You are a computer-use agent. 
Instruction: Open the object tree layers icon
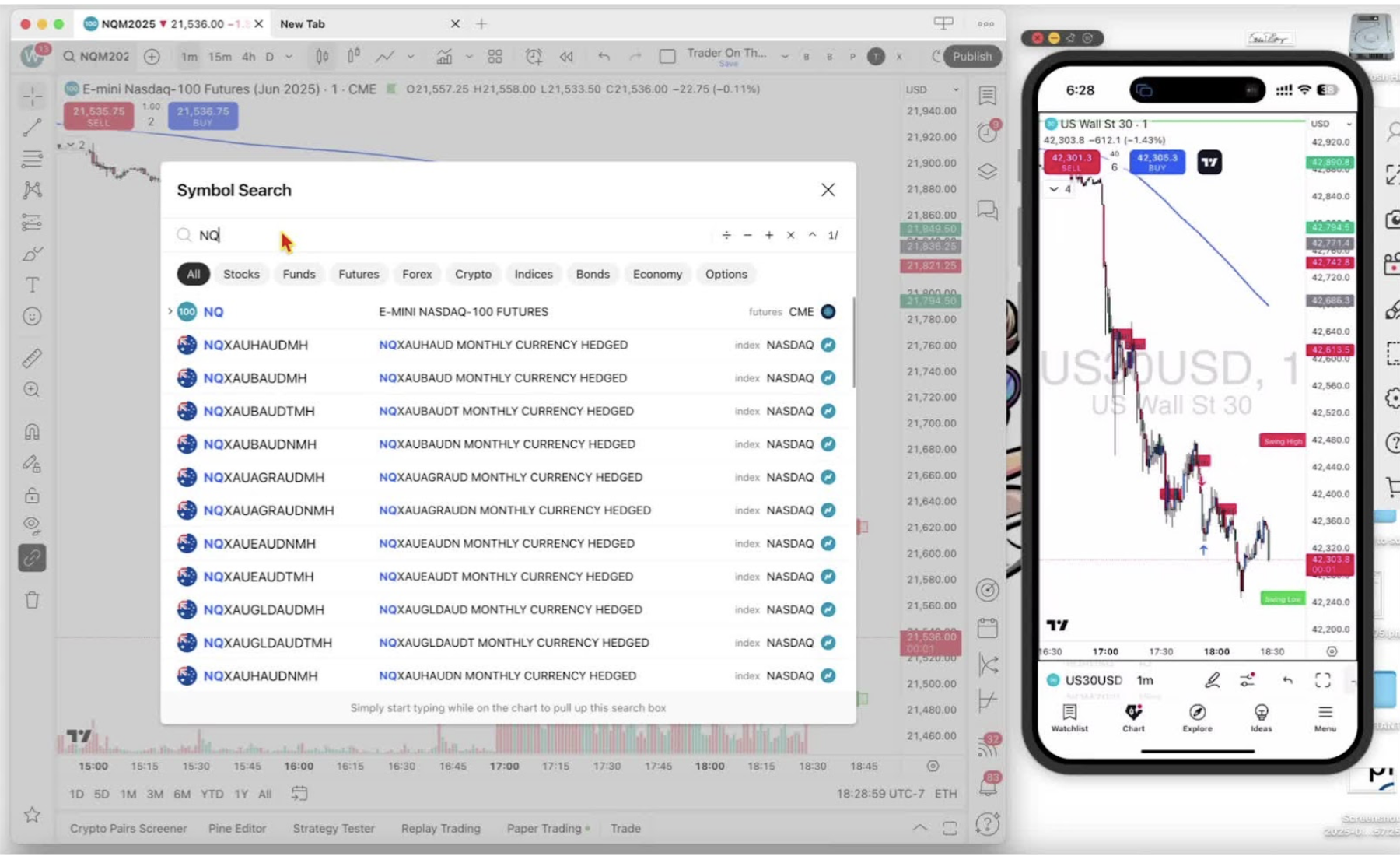(987, 171)
